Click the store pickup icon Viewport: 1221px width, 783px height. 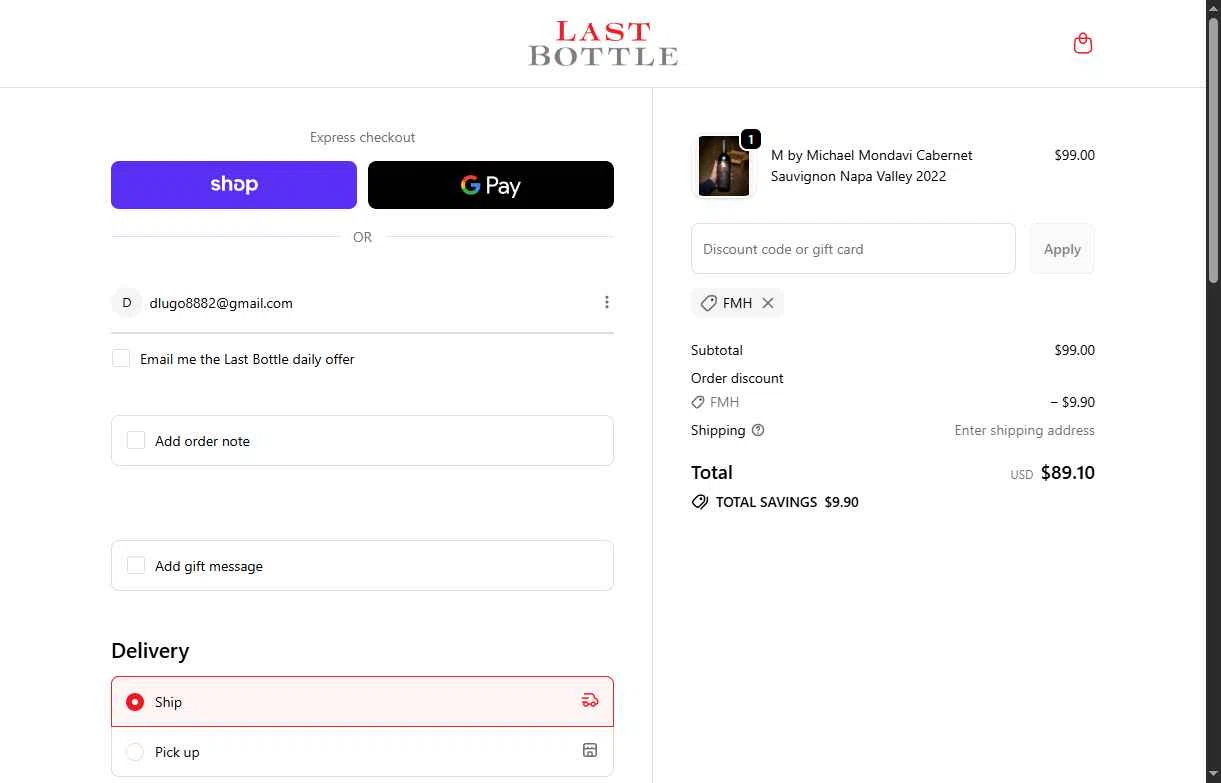click(x=590, y=750)
